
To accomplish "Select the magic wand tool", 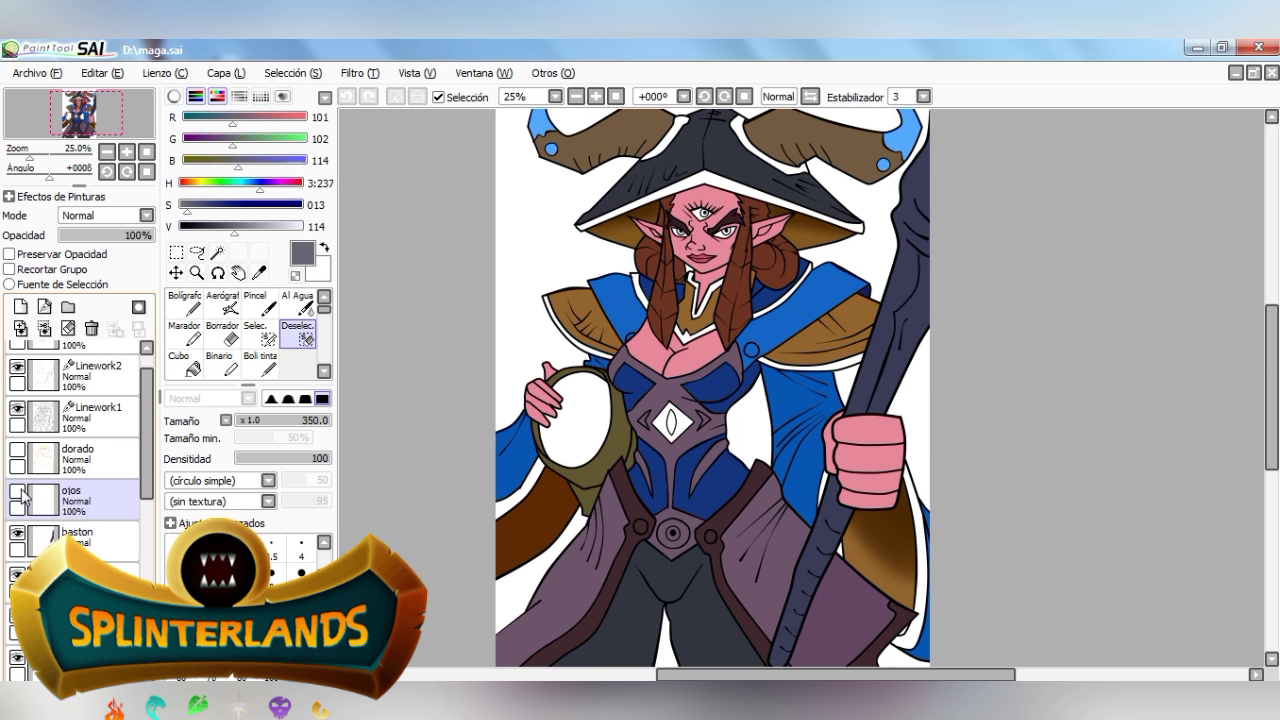I will coord(217,253).
